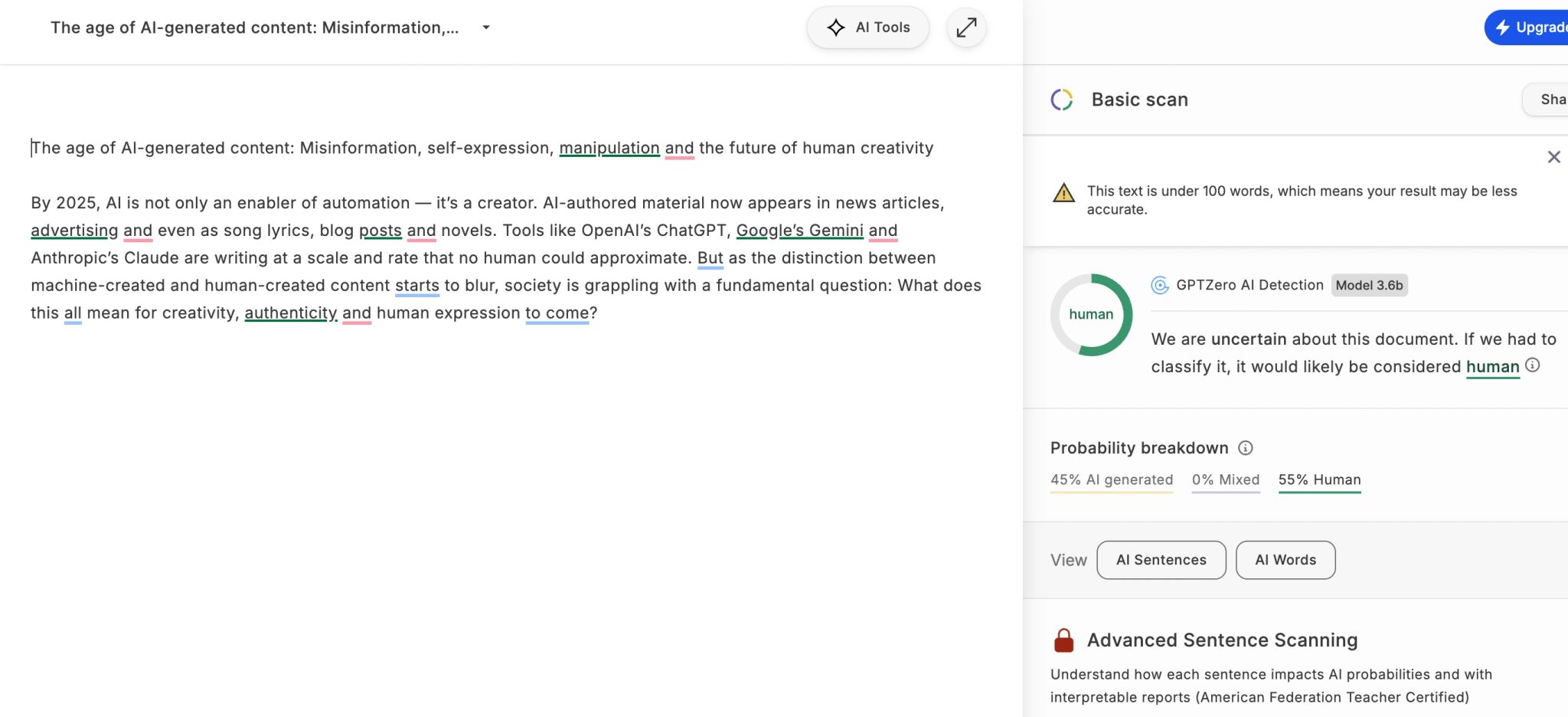This screenshot has width=1568, height=717.
Task: Click the expand fullscreen arrows icon
Action: coord(967,28)
